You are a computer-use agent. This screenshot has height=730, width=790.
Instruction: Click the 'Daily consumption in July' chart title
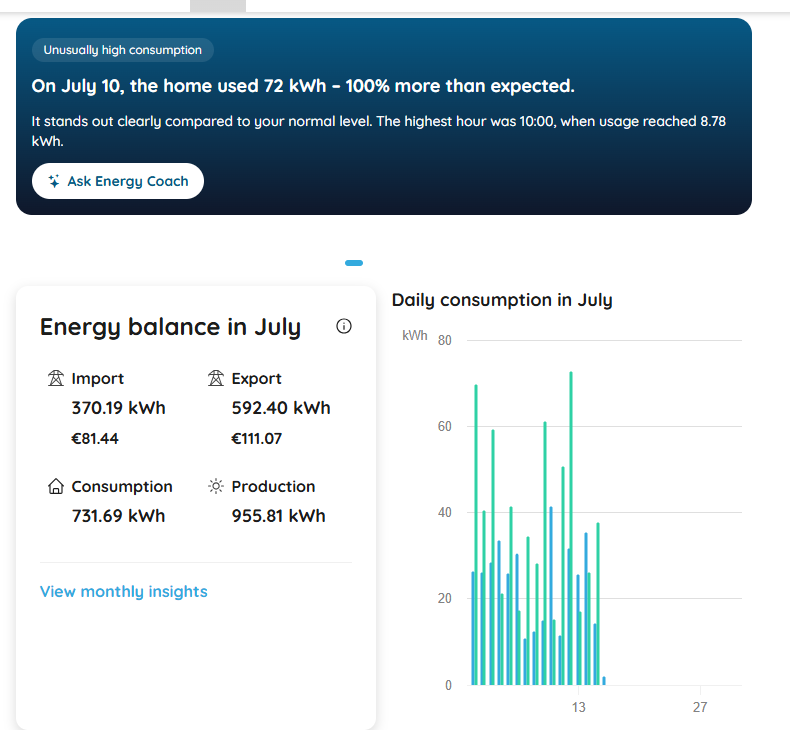pos(502,300)
